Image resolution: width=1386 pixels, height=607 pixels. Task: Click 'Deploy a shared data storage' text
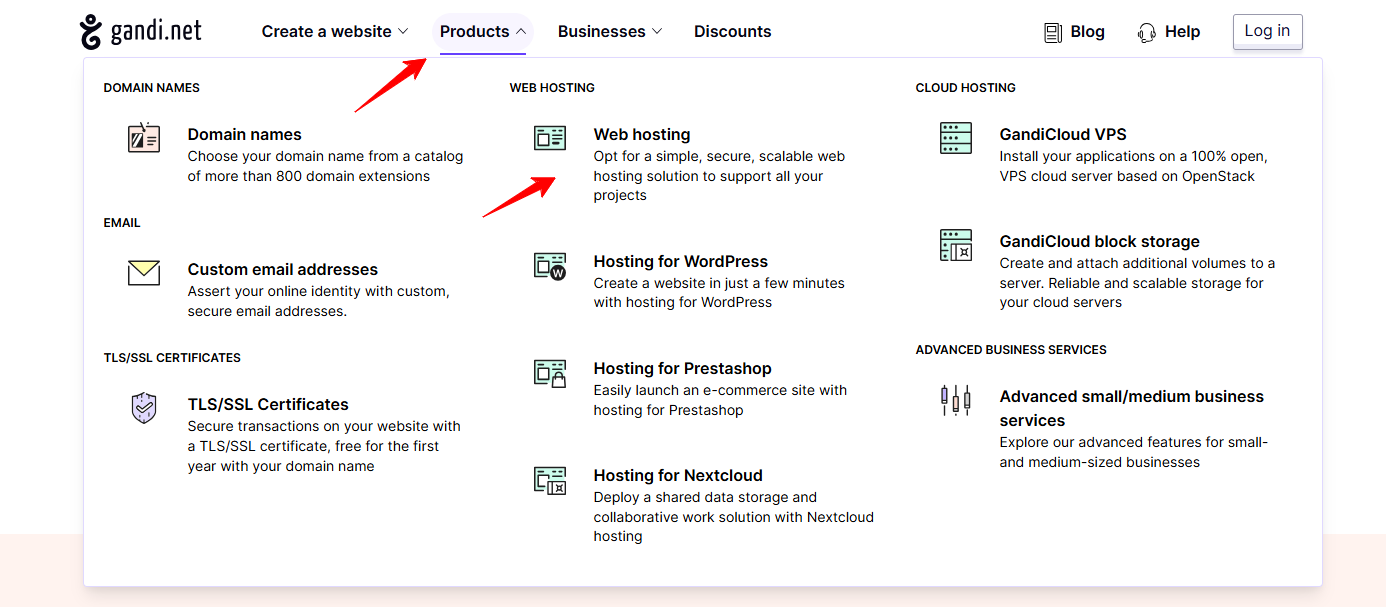734,517
